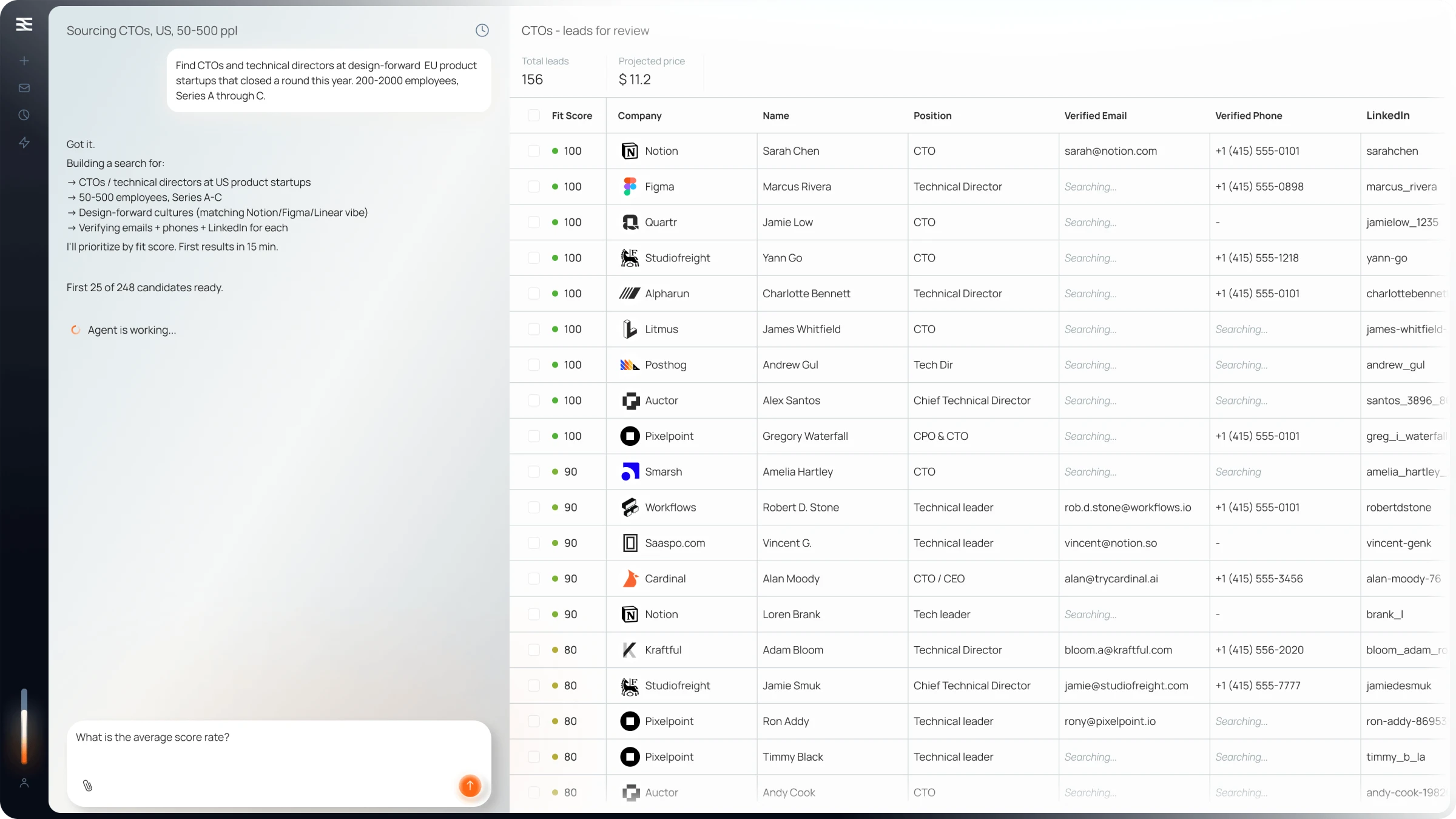
Task: Click Auctor logo in Alex Santos row
Action: [x=630, y=401]
